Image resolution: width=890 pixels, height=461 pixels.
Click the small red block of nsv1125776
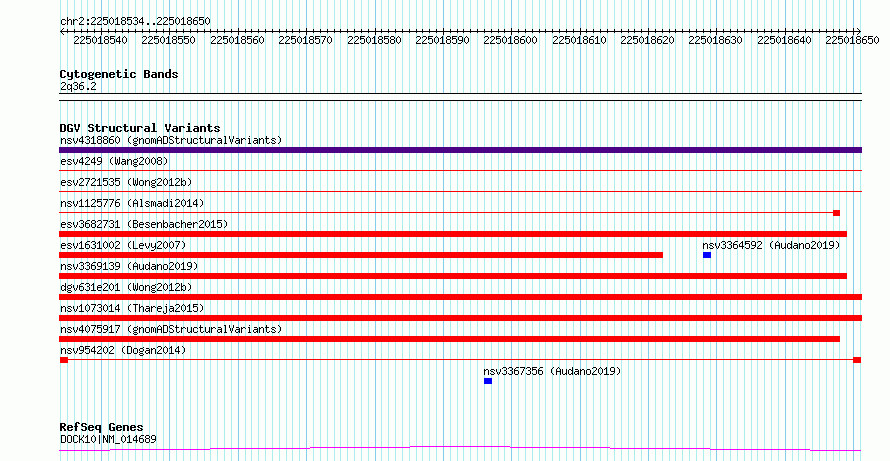coord(837,213)
